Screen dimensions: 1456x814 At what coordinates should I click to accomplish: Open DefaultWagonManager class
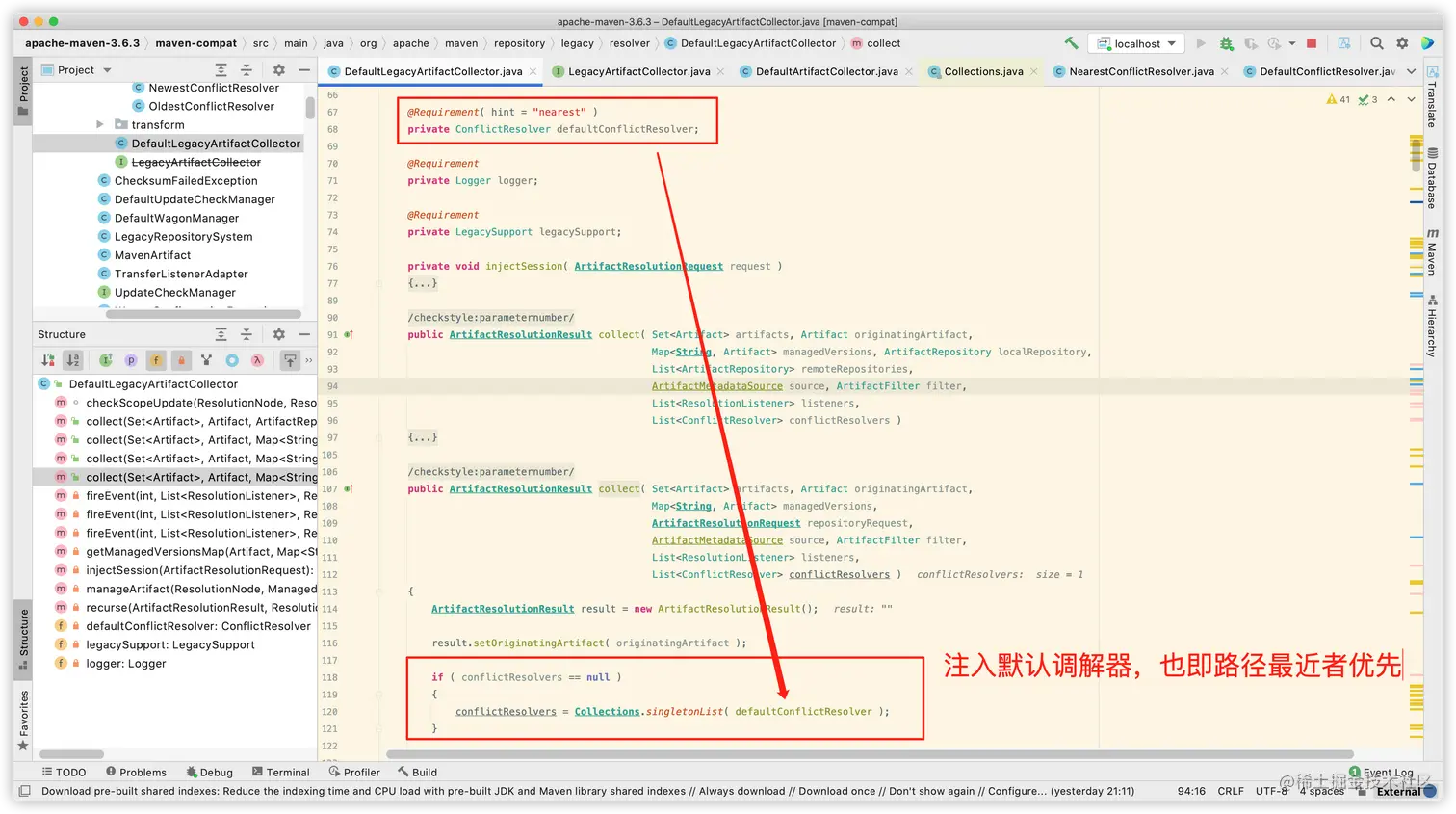coord(169,218)
